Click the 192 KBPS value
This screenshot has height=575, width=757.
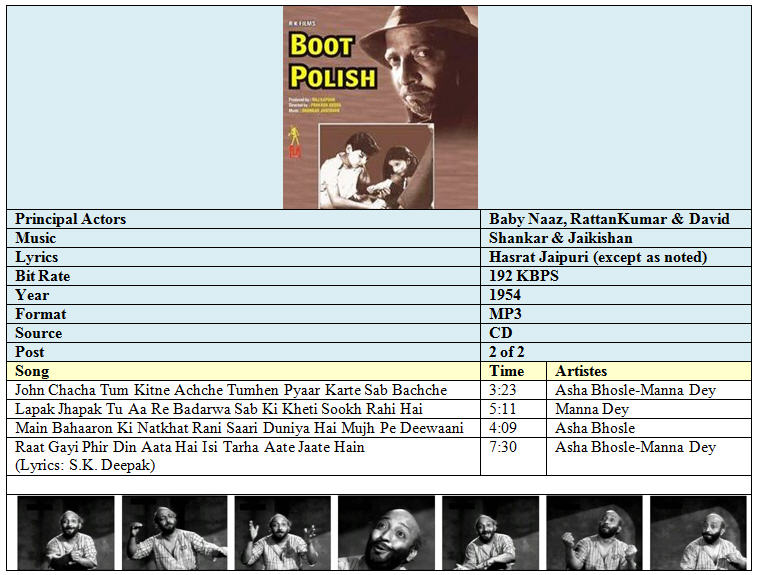pos(523,276)
